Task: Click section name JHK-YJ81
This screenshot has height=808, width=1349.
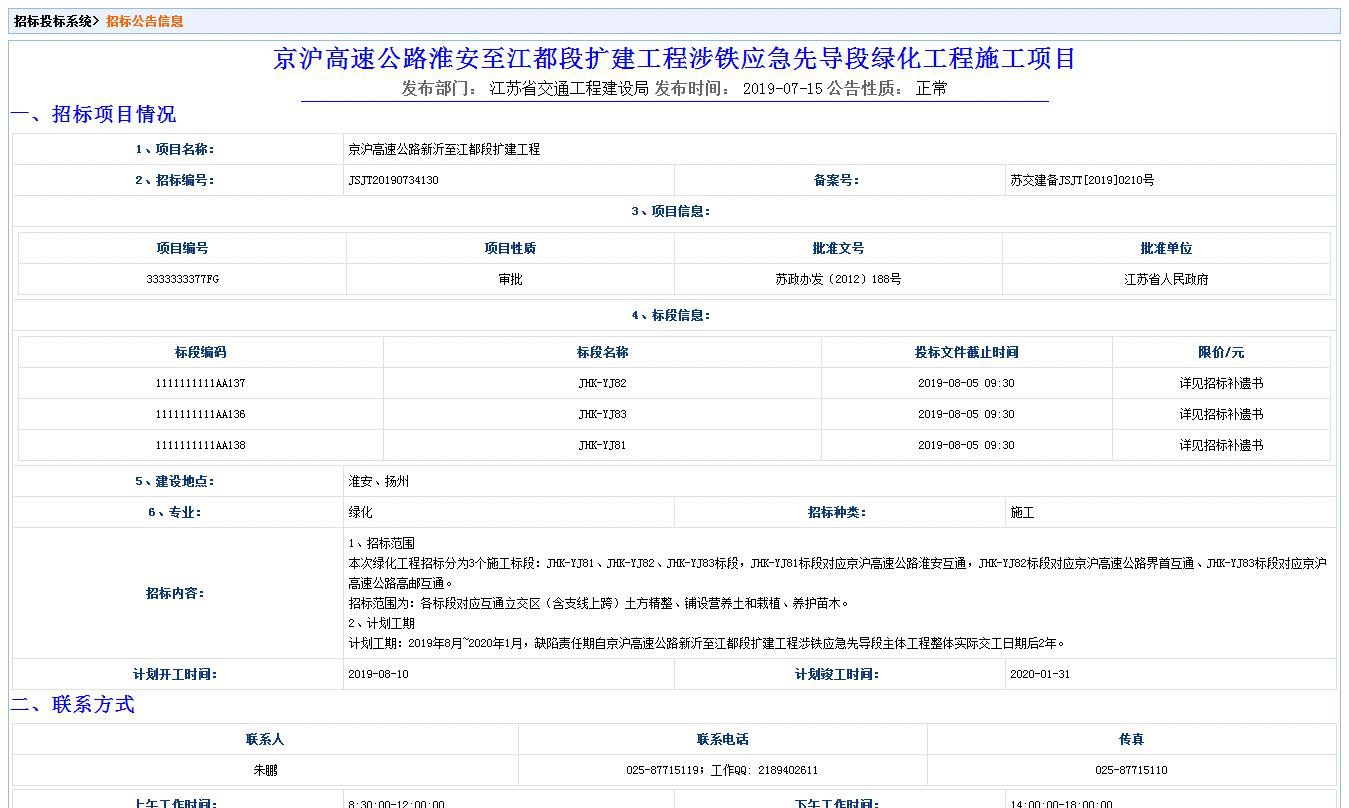Action: 602,445
